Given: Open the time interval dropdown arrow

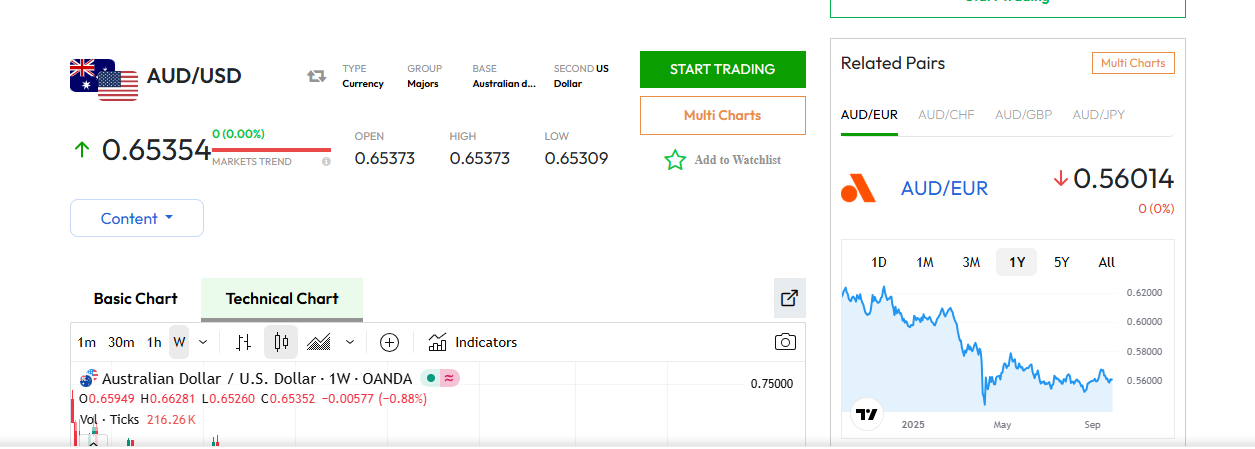Looking at the screenshot, I should click(203, 342).
